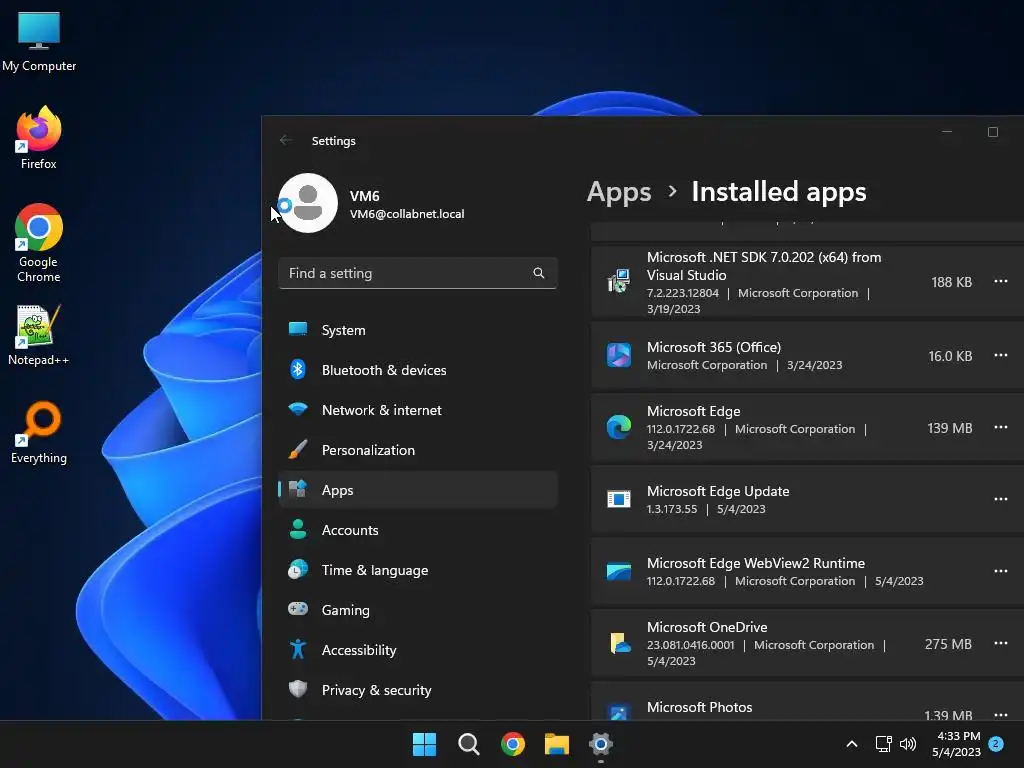1024x768 pixels.
Task: Open the Accessibility category
Action: point(418,650)
